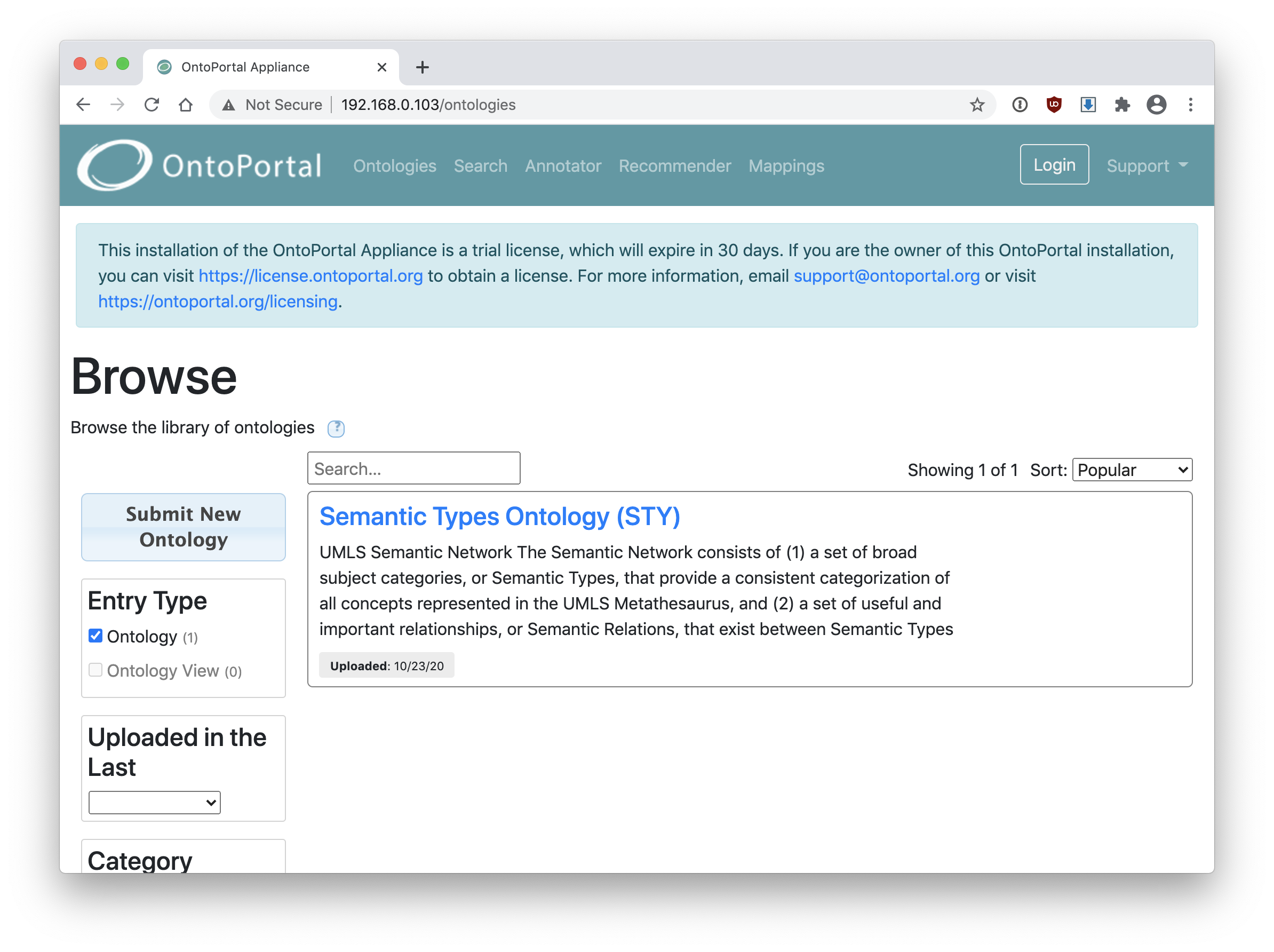Open the Annotator nav item
The width and height of the screenshot is (1274, 952).
click(x=563, y=166)
